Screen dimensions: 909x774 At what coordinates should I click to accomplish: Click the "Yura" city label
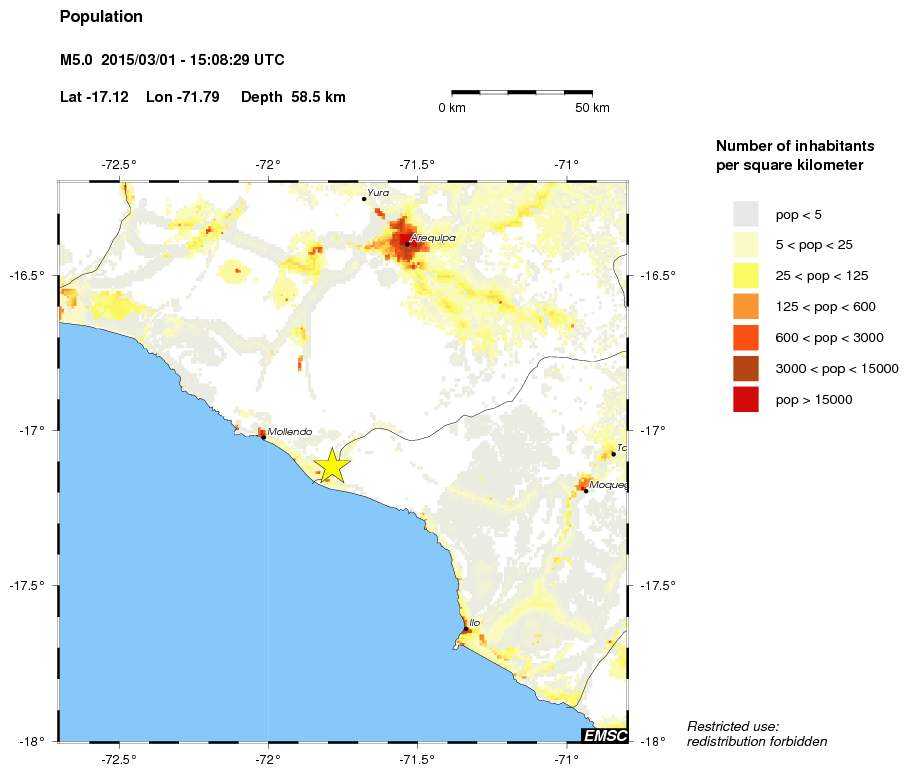[378, 192]
